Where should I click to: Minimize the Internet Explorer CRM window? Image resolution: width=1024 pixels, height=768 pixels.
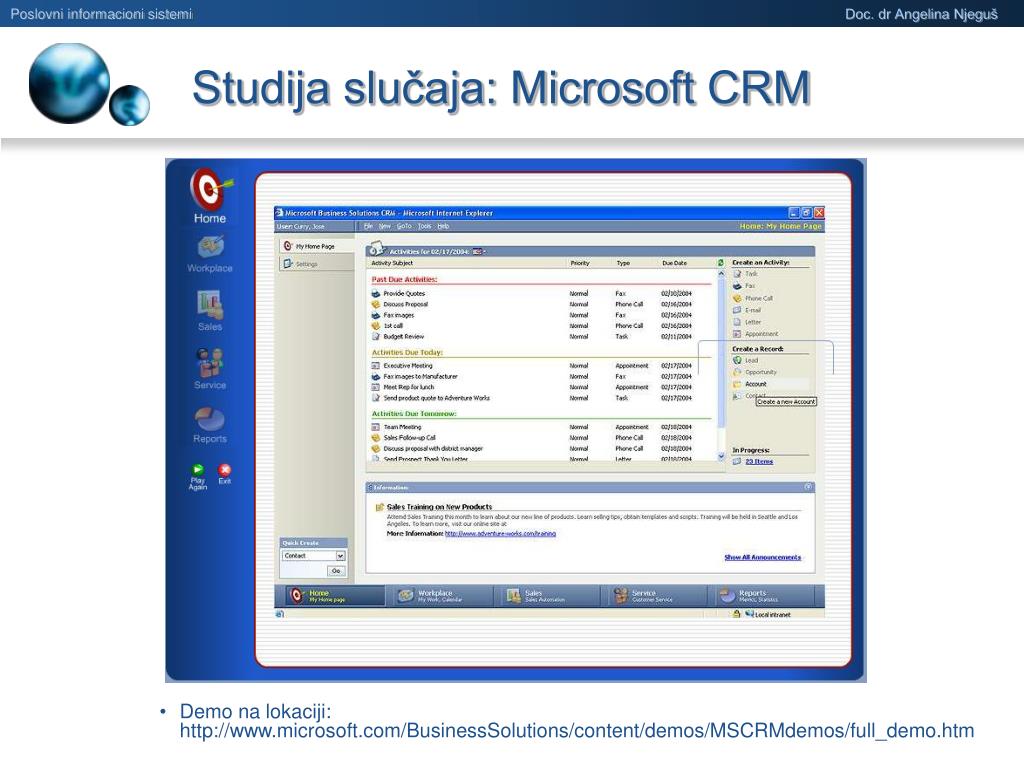pyautogui.click(x=793, y=213)
